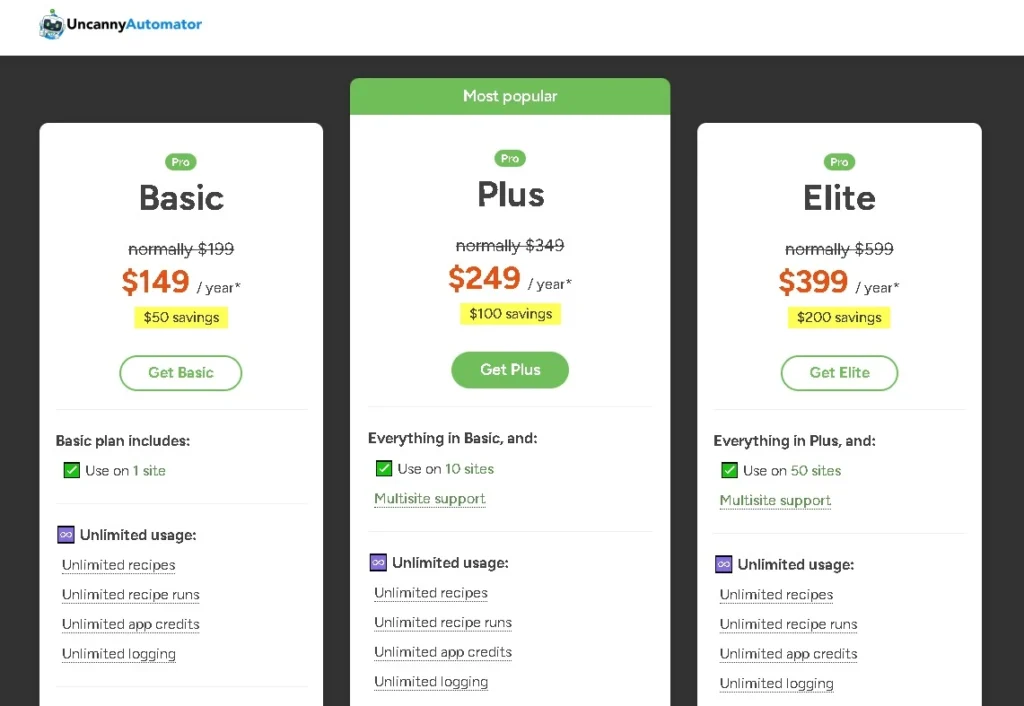The image size is (1024, 706).
Task: Click the Uncanny Automator robot logo
Action: click(x=52, y=24)
